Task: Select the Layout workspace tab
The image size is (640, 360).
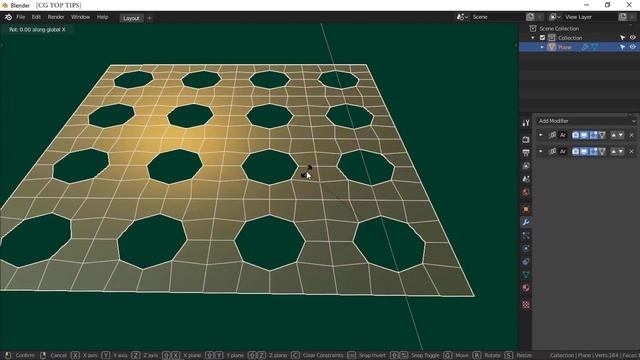Action: pos(131,18)
